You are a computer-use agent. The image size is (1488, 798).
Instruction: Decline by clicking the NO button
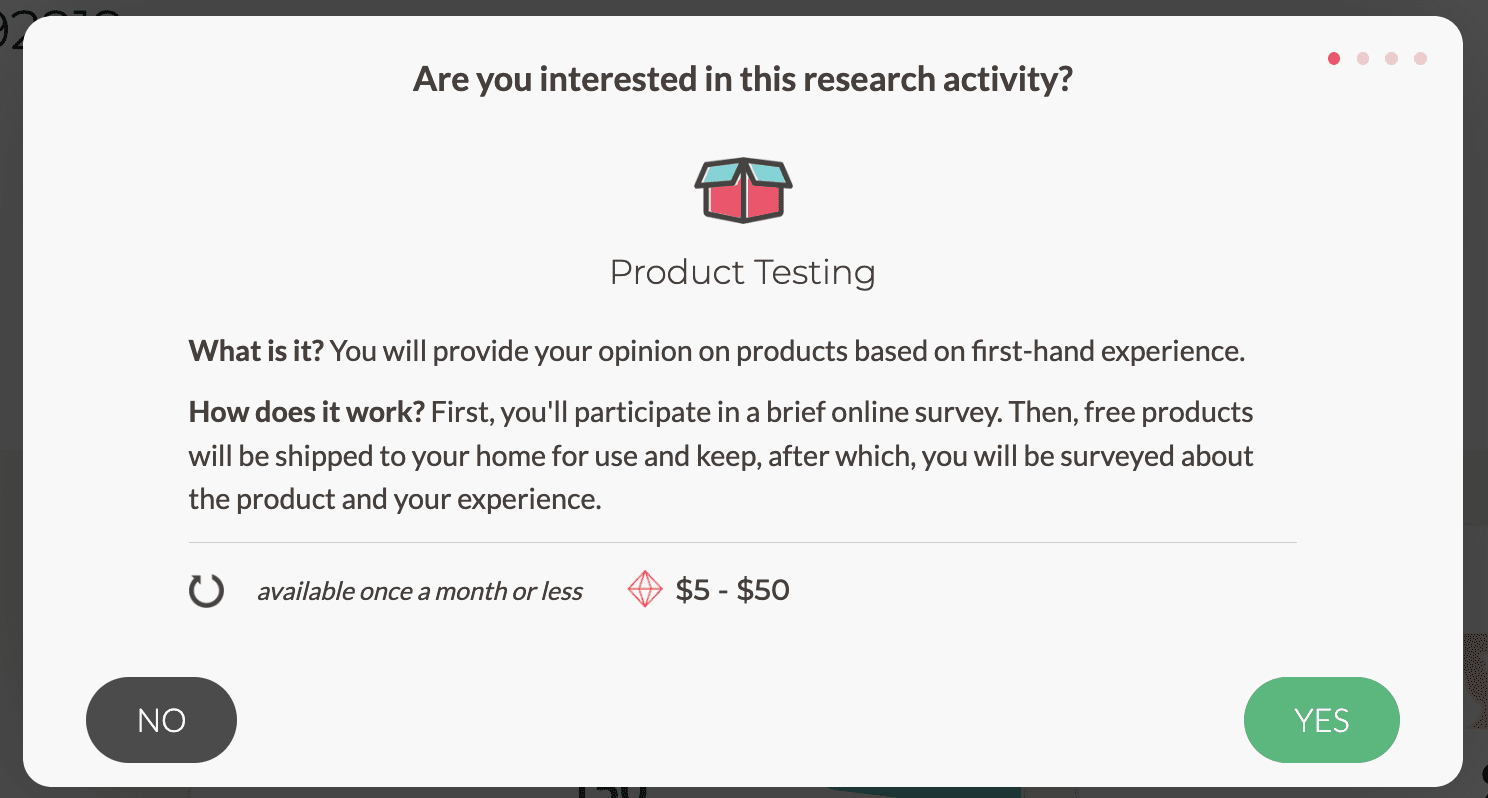[x=161, y=720]
